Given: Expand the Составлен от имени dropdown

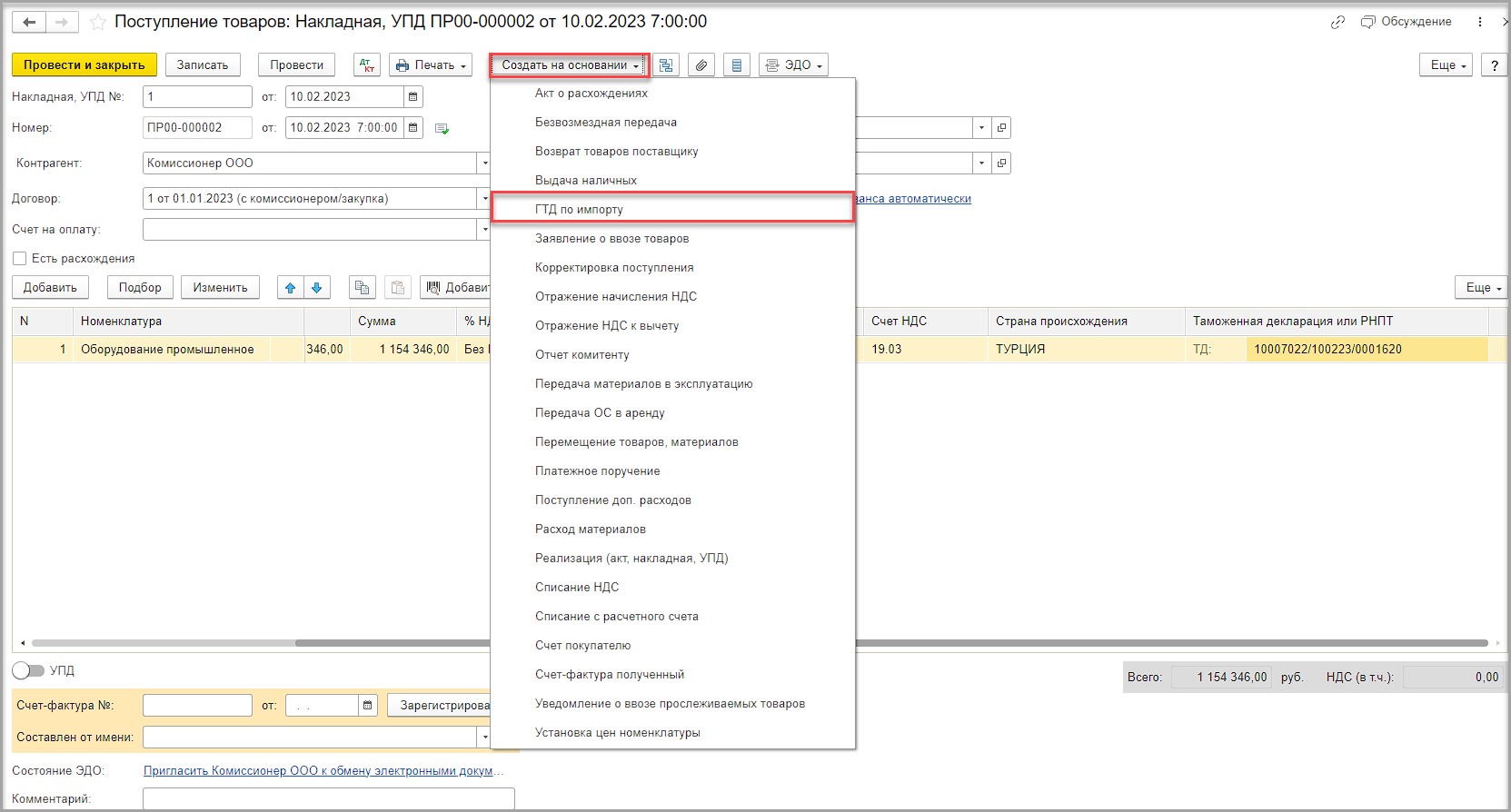Looking at the screenshot, I should point(484,738).
